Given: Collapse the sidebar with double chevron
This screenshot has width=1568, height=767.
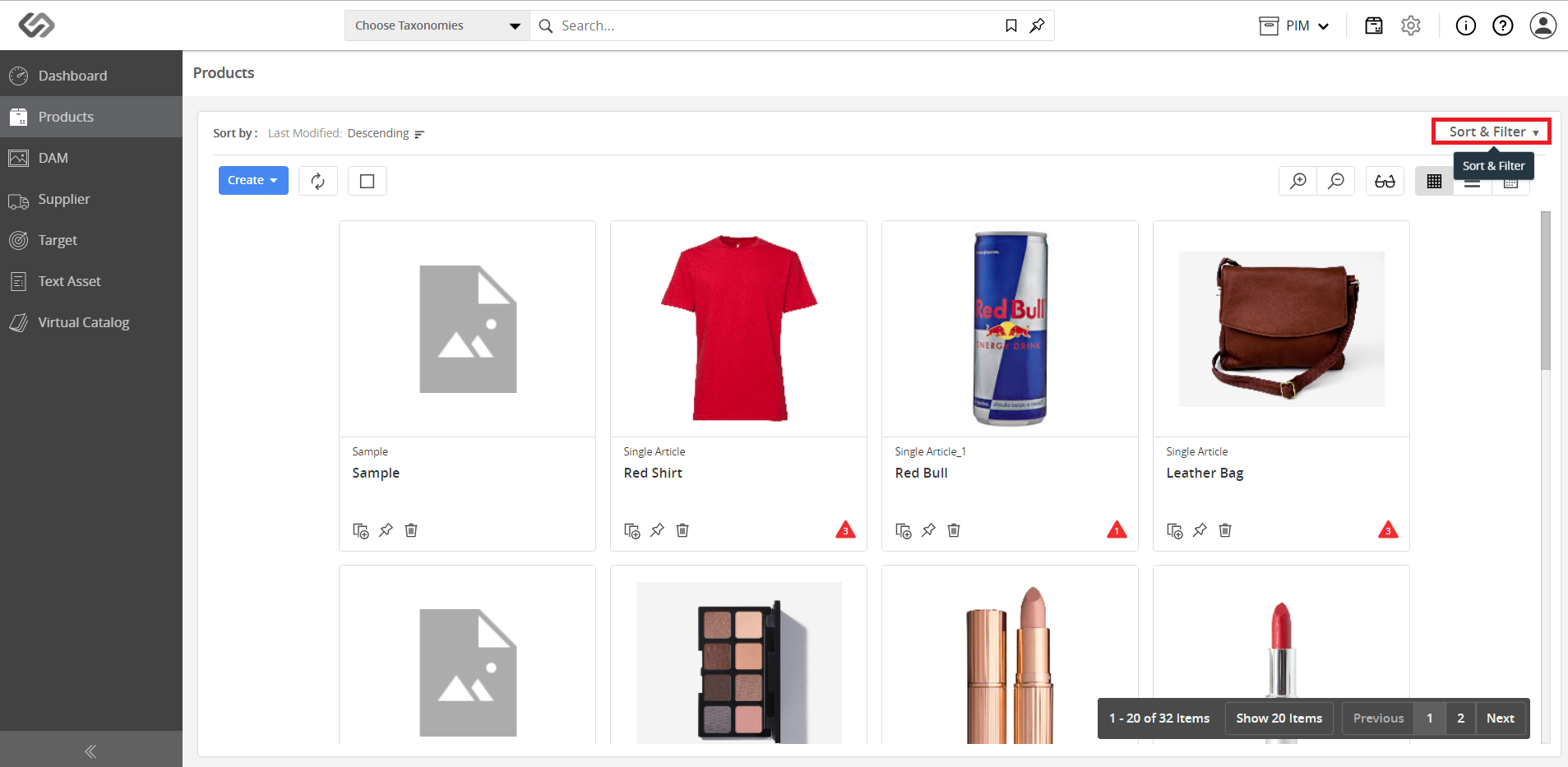Looking at the screenshot, I should tap(90, 751).
